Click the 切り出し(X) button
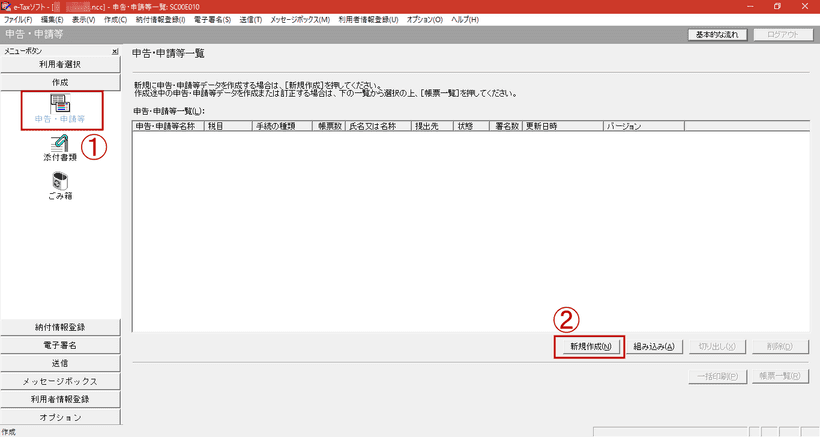Viewport: 820px width, 437px height. click(x=717, y=347)
